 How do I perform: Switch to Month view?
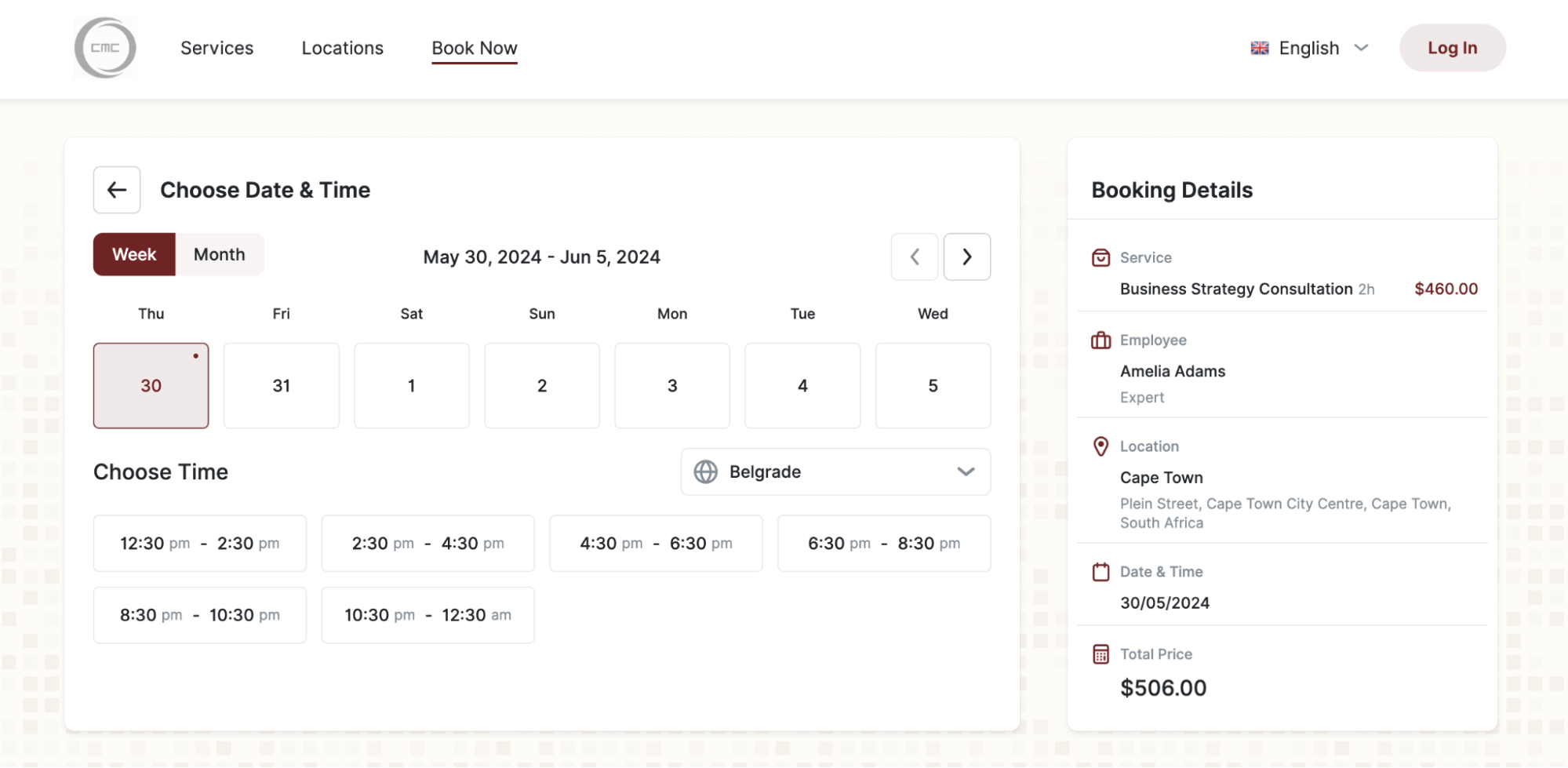[220, 254]
